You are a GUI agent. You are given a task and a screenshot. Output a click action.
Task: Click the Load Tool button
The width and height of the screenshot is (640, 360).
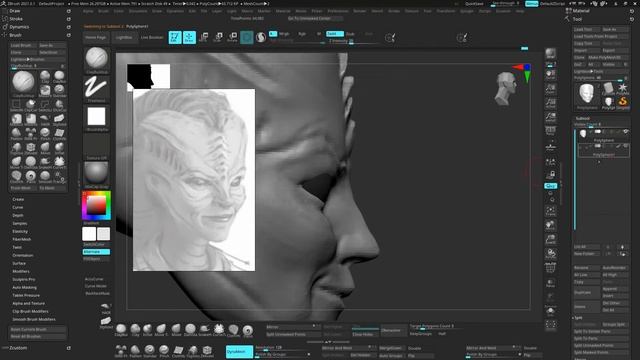point(586,29)
